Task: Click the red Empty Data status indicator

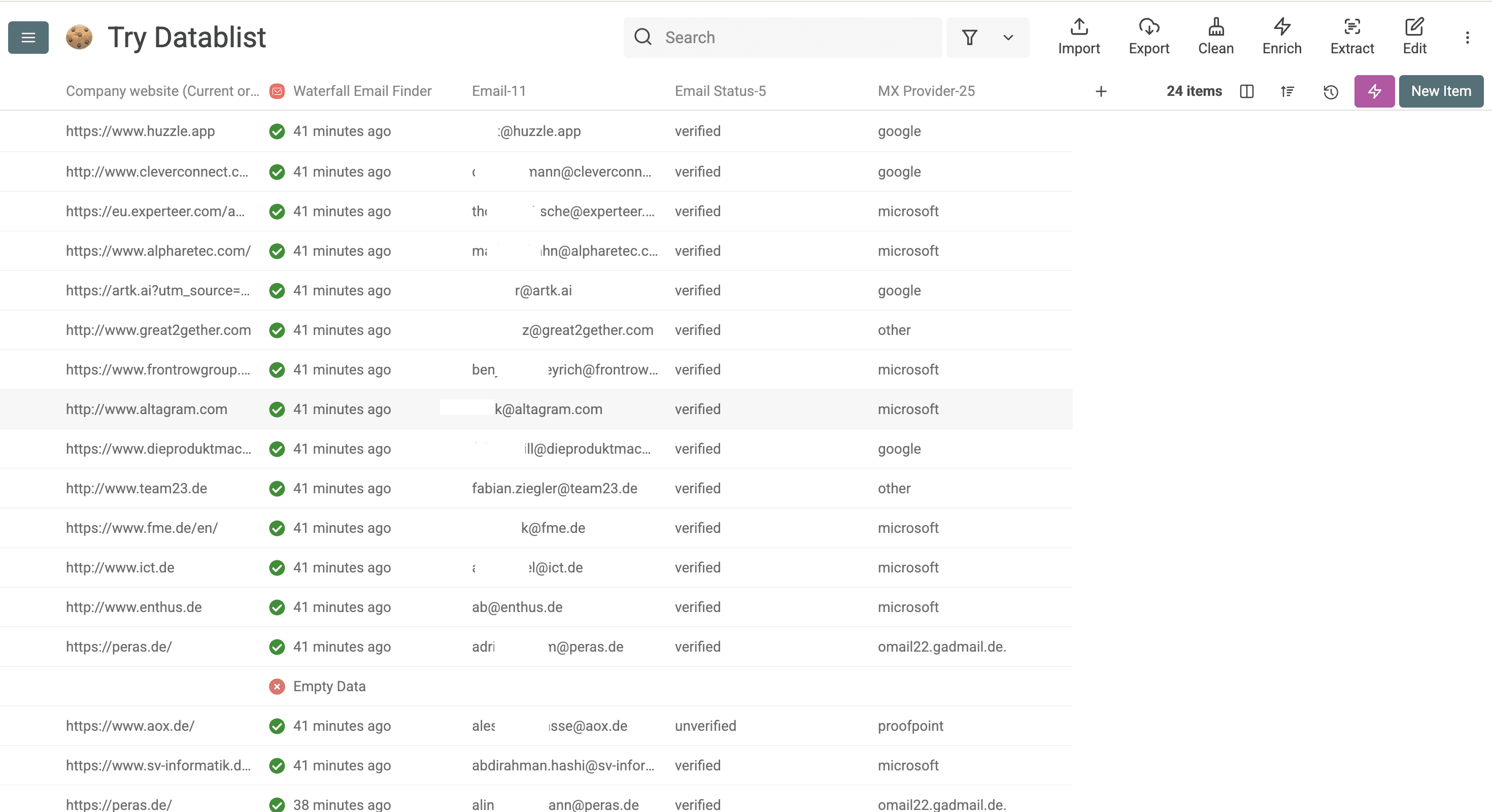Action: click(x=278, y=686)
